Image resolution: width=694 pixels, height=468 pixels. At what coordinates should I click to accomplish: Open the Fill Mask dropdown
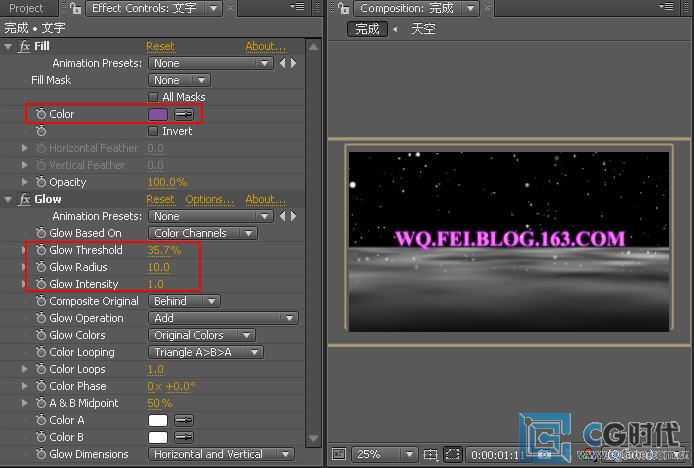click(x=180, y=80)
